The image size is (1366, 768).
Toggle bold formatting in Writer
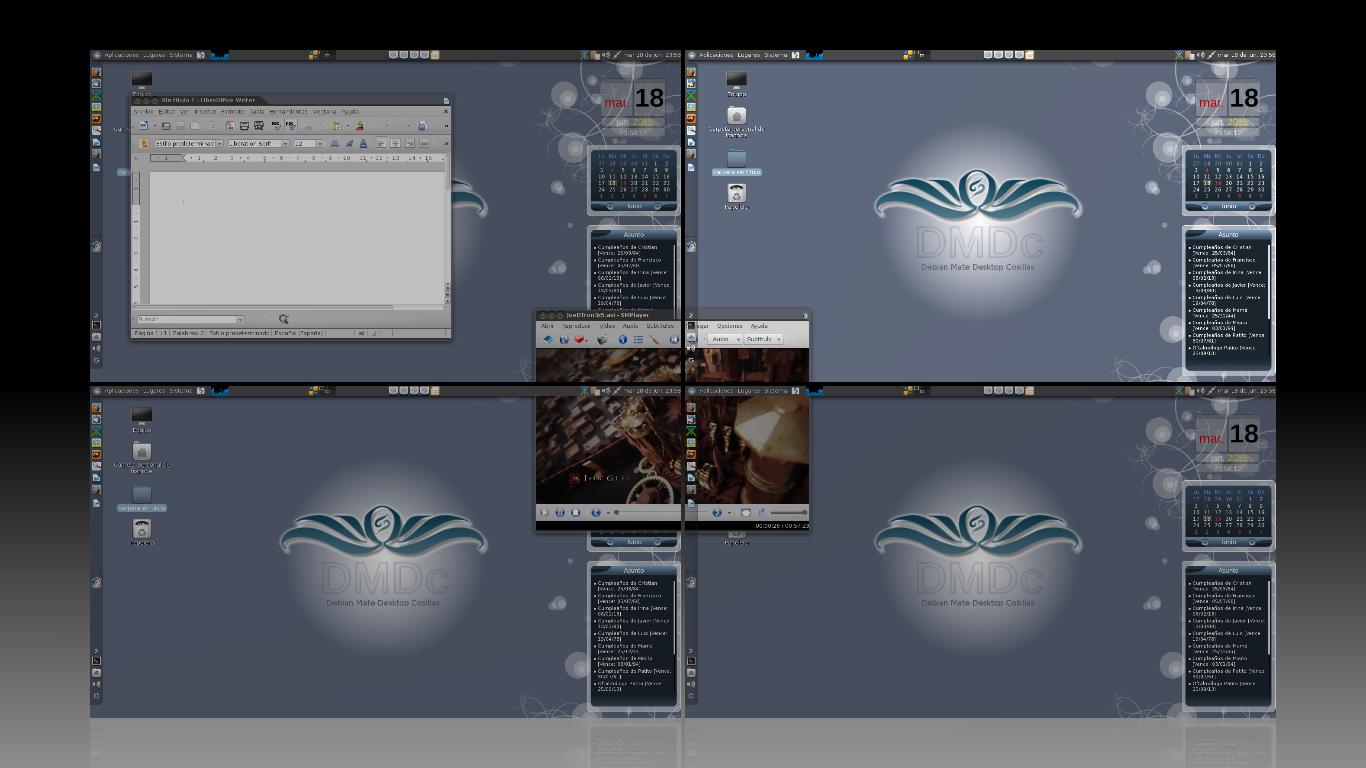tap(333, 143)
